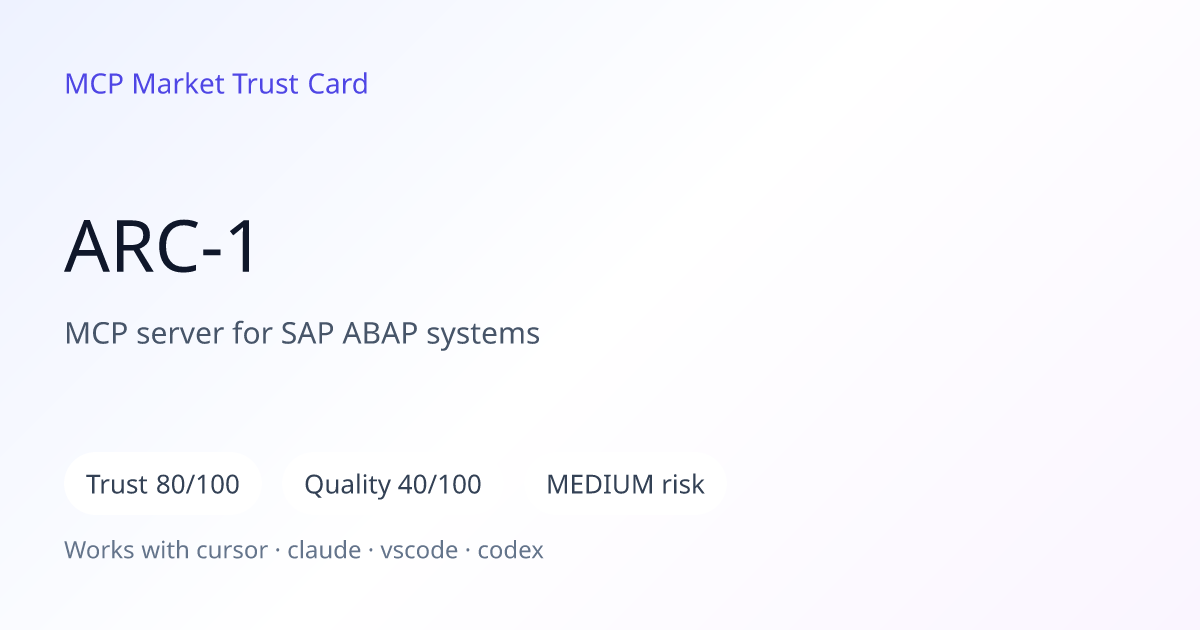Screen dimensions: 1200x630
Task: Click the word risk in the badge
Action: pyautogui.click(x=682, y=485)
